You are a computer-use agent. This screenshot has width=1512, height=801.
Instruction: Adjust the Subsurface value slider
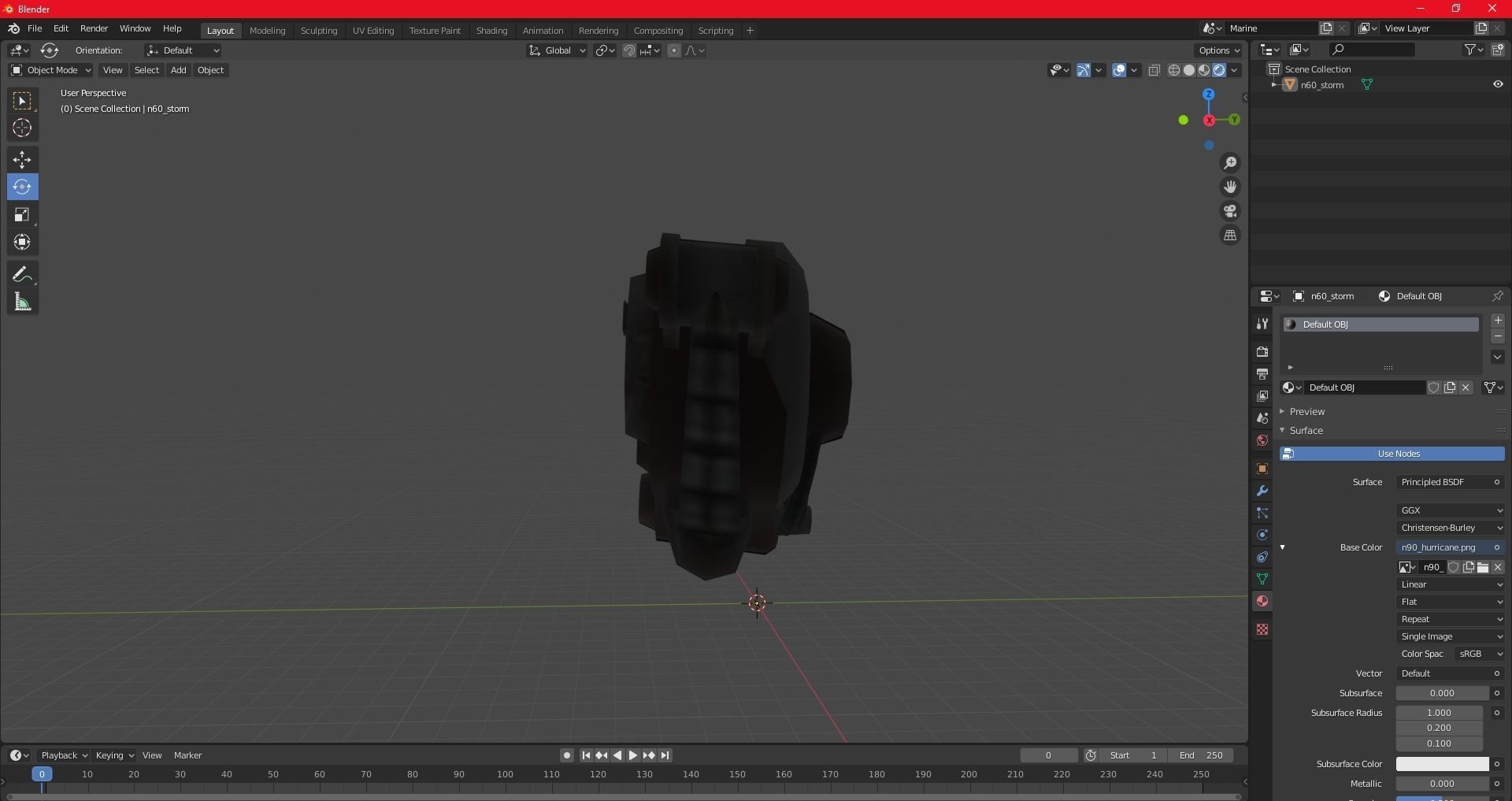[1443, 693]
